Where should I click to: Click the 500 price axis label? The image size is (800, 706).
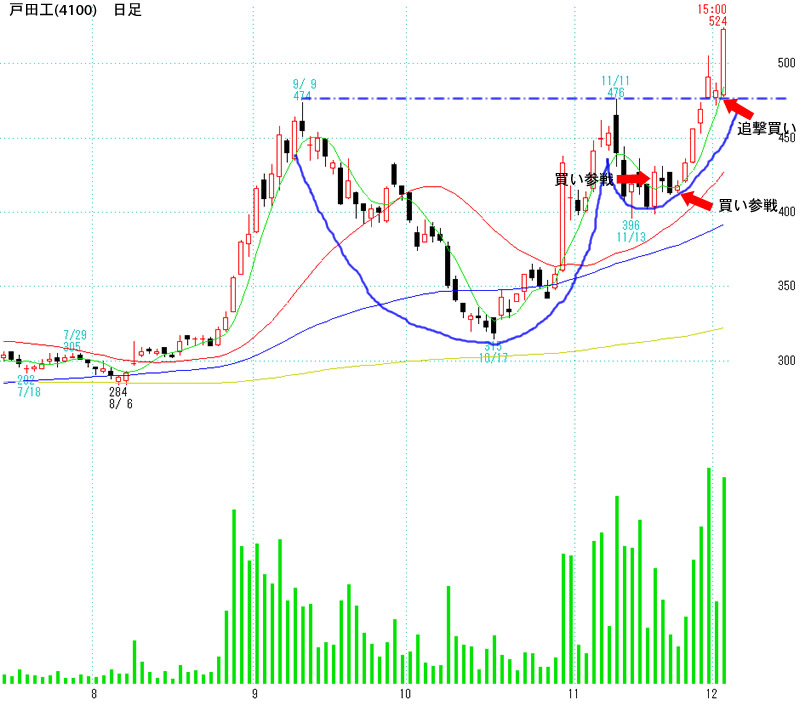tap(786, 63)
